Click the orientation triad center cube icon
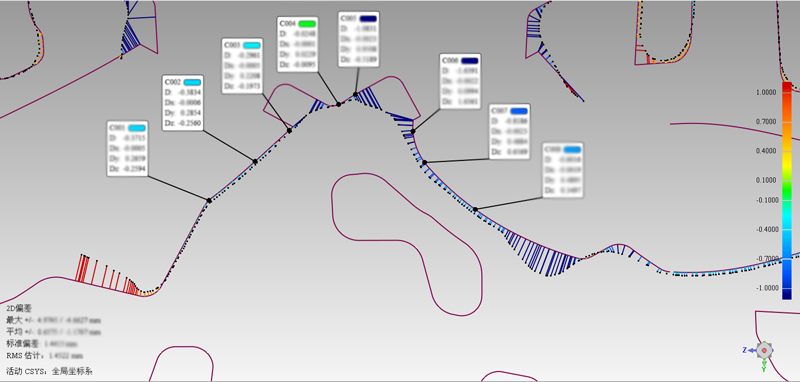This screenshot has width=800, height=382. [764, 350]
